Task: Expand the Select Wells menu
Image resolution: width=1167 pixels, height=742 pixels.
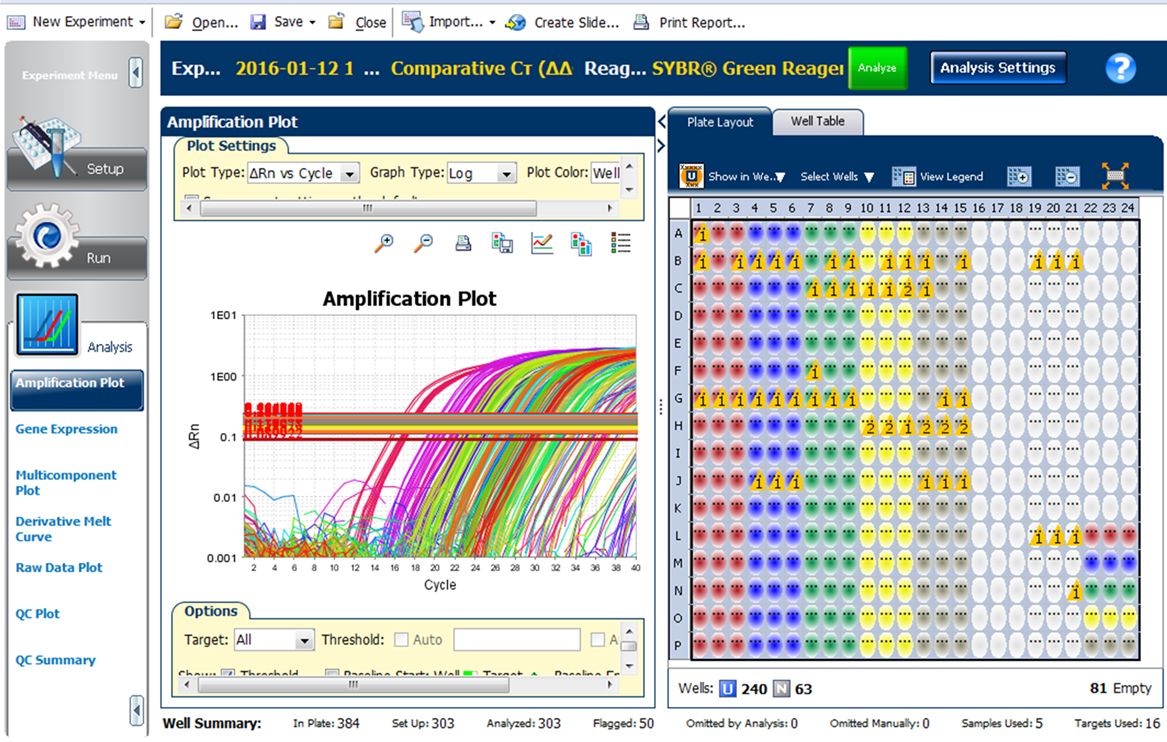Action: click(x=869, y=177)
